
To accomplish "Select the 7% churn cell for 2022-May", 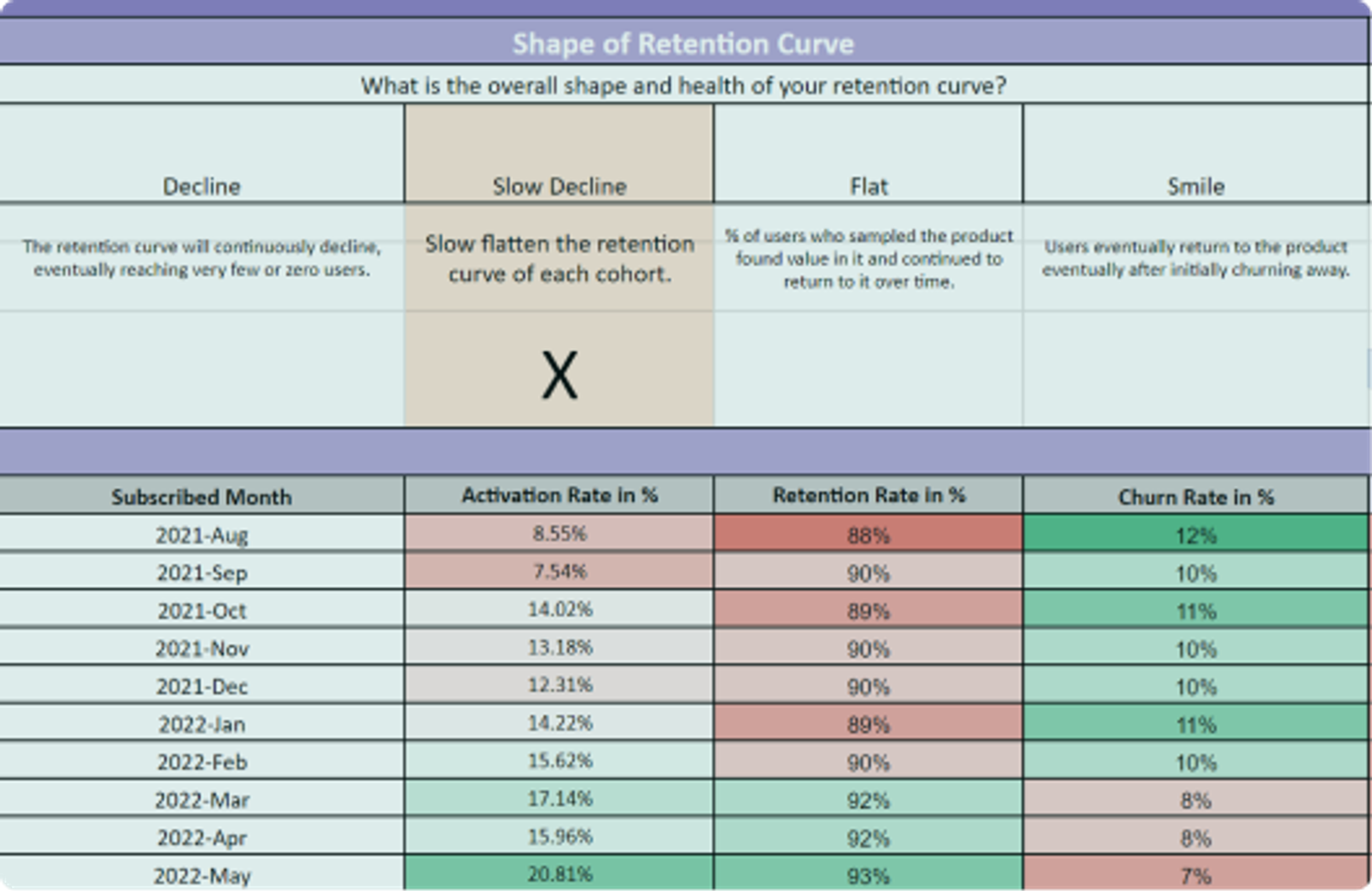I will tap(1195, 875).
